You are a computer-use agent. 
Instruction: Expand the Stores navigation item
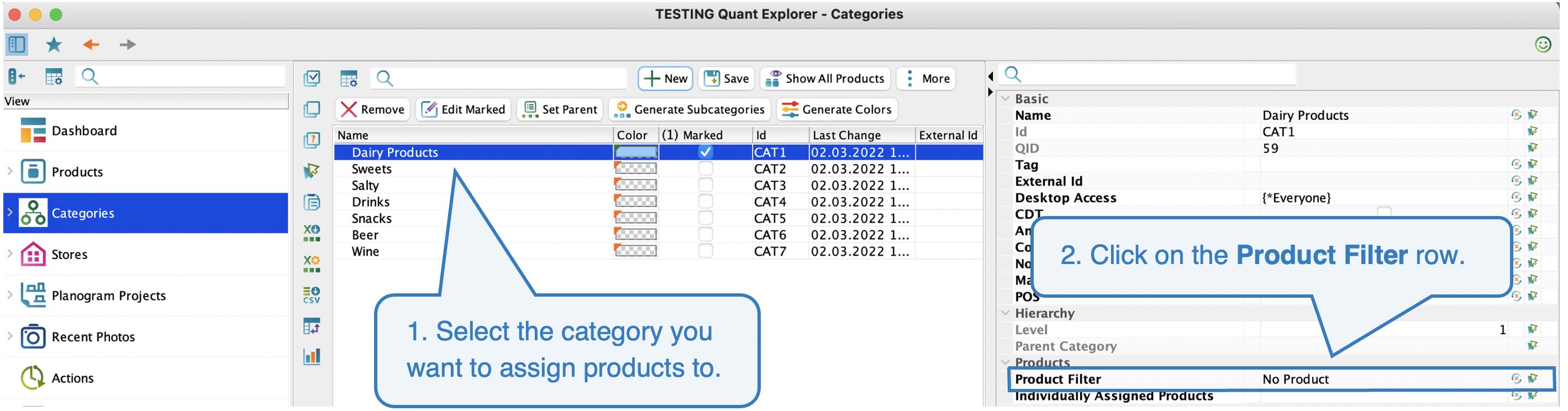tap(10, 254)
